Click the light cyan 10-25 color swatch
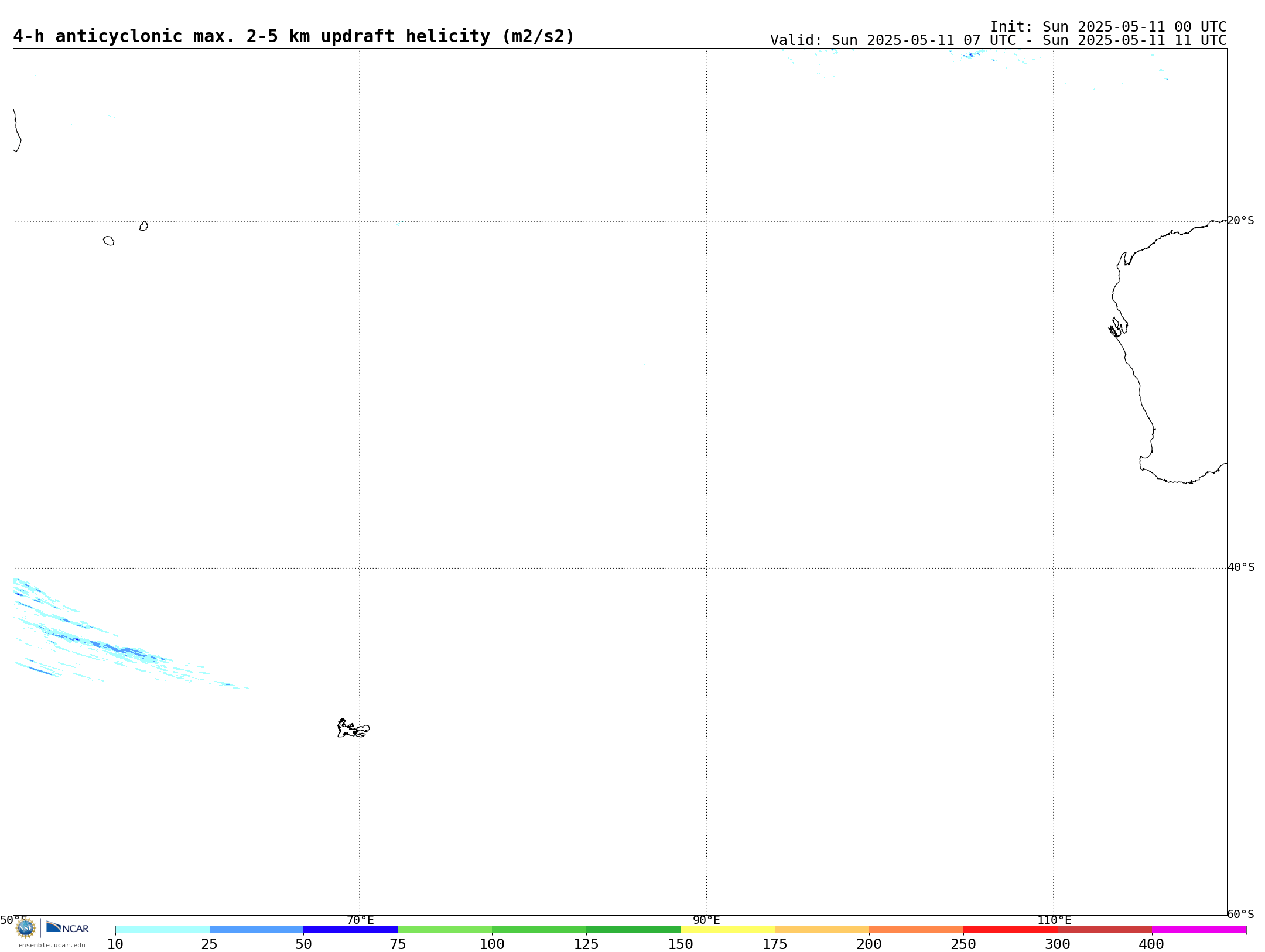The height and width of the screenshot is (952, 1265). coord(162,930)
